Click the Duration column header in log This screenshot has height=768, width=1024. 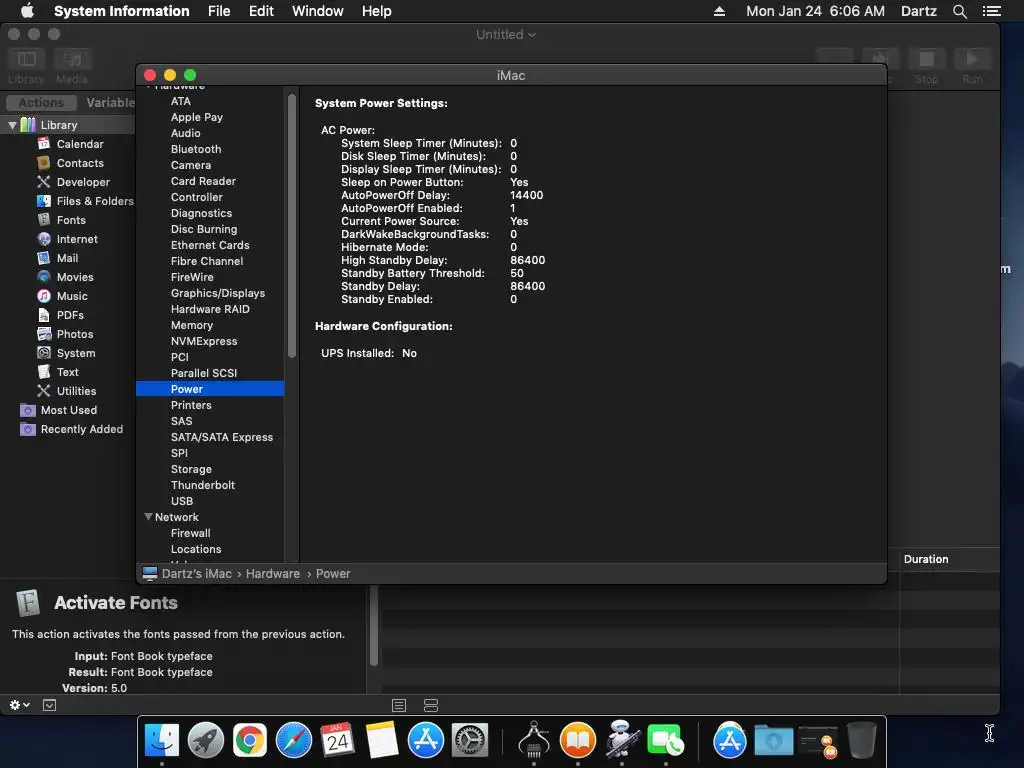(925, 559)
